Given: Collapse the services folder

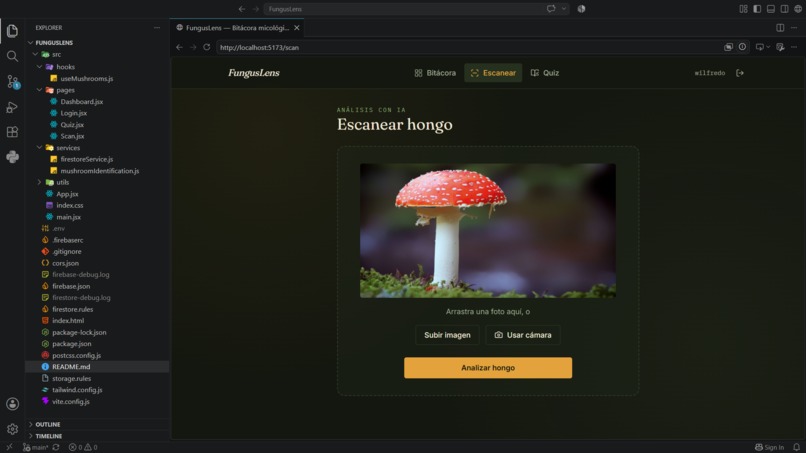Looking at the screenshot, I should (98, 148).
